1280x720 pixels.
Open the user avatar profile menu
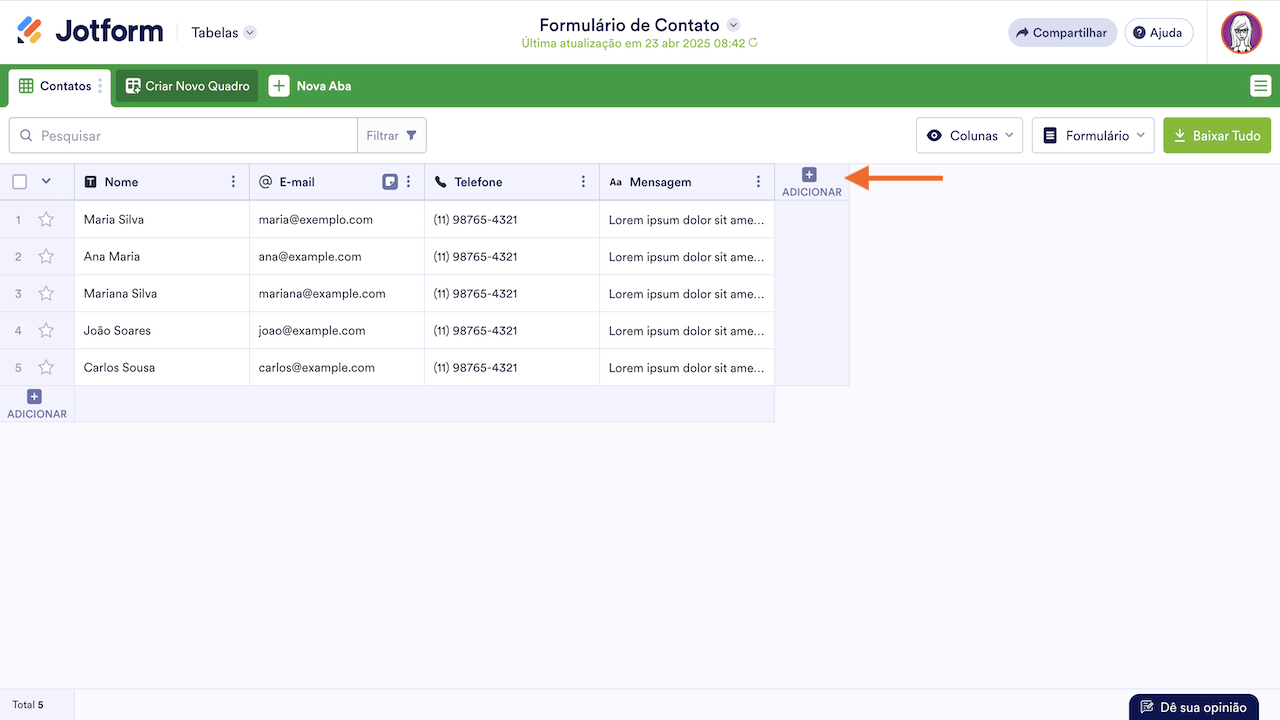point(1241,32)
